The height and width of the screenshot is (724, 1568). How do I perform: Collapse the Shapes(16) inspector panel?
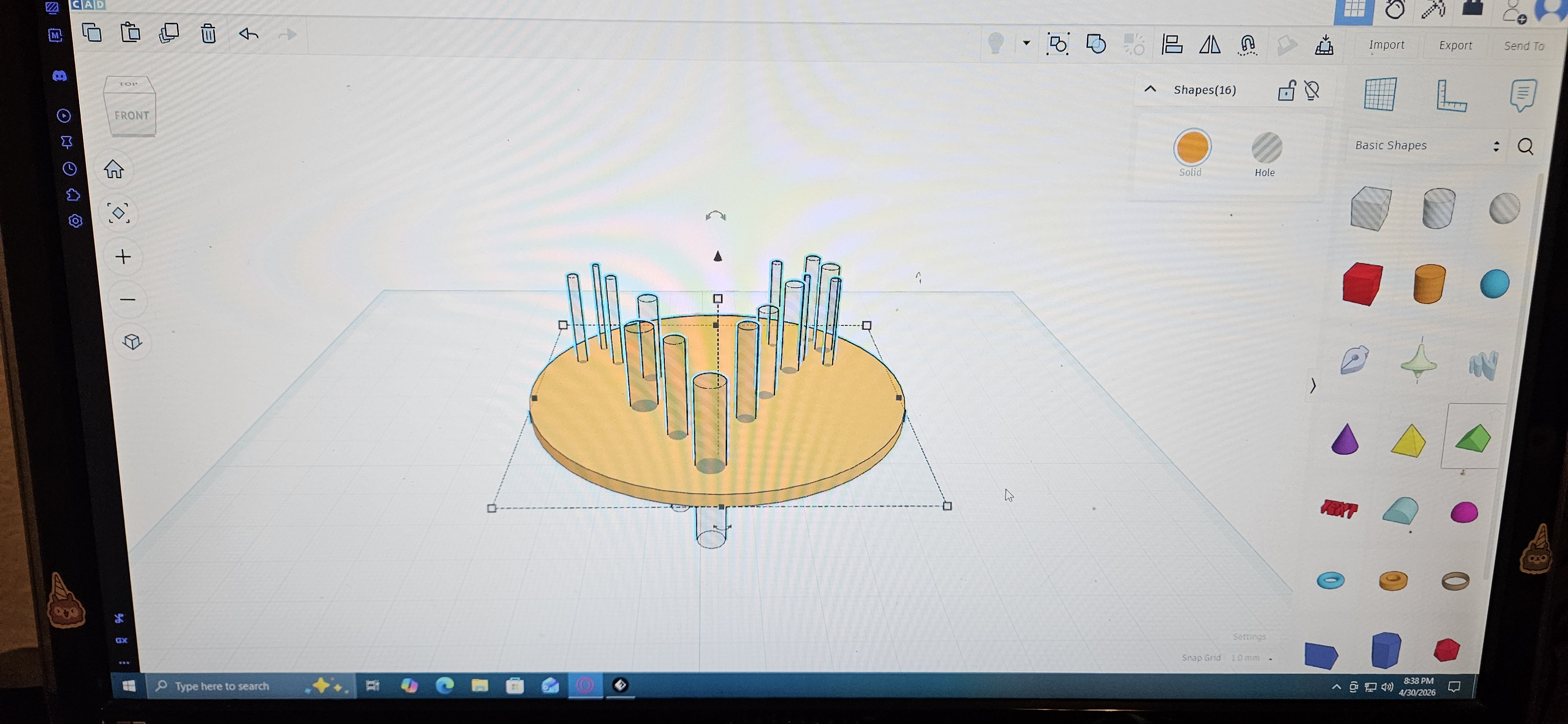coord(1150,89)
